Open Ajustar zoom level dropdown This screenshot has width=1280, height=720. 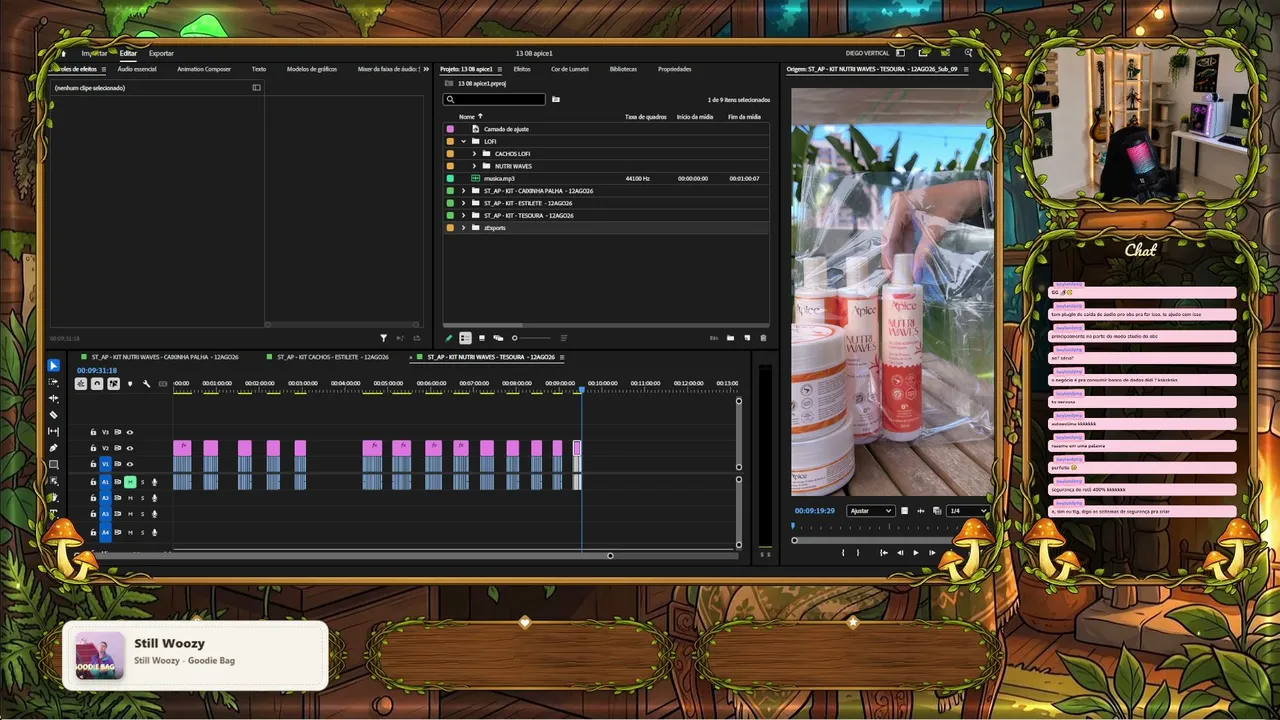870,511
